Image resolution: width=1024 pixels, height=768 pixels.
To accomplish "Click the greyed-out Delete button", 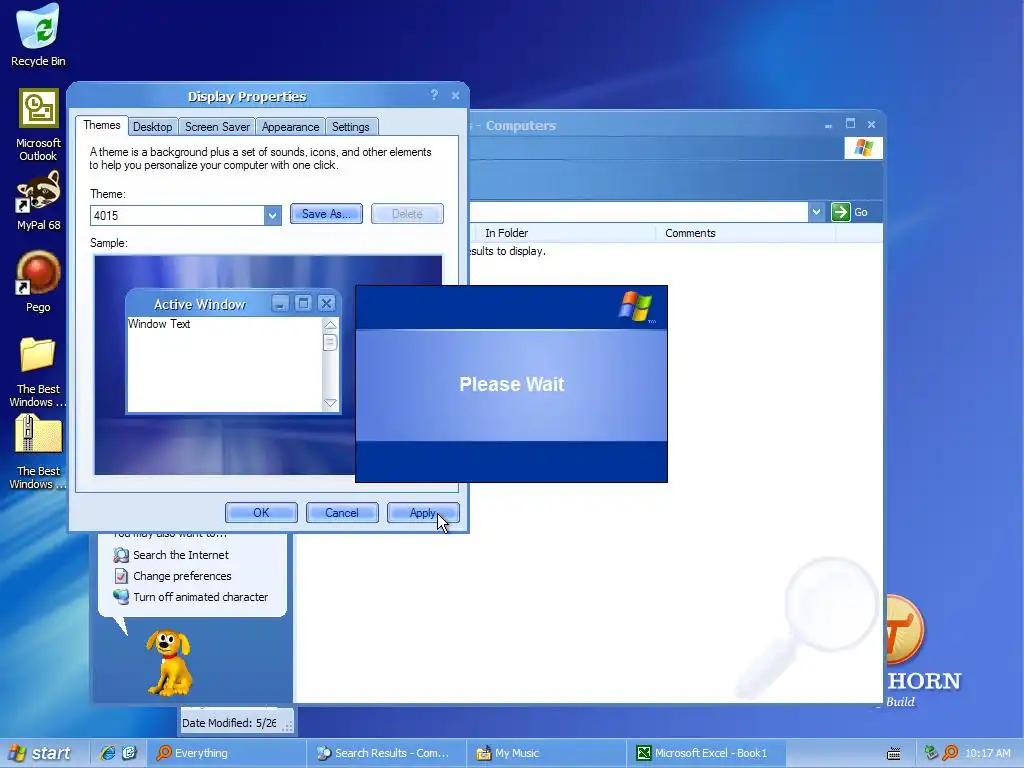I will click(x=407, y=214).
